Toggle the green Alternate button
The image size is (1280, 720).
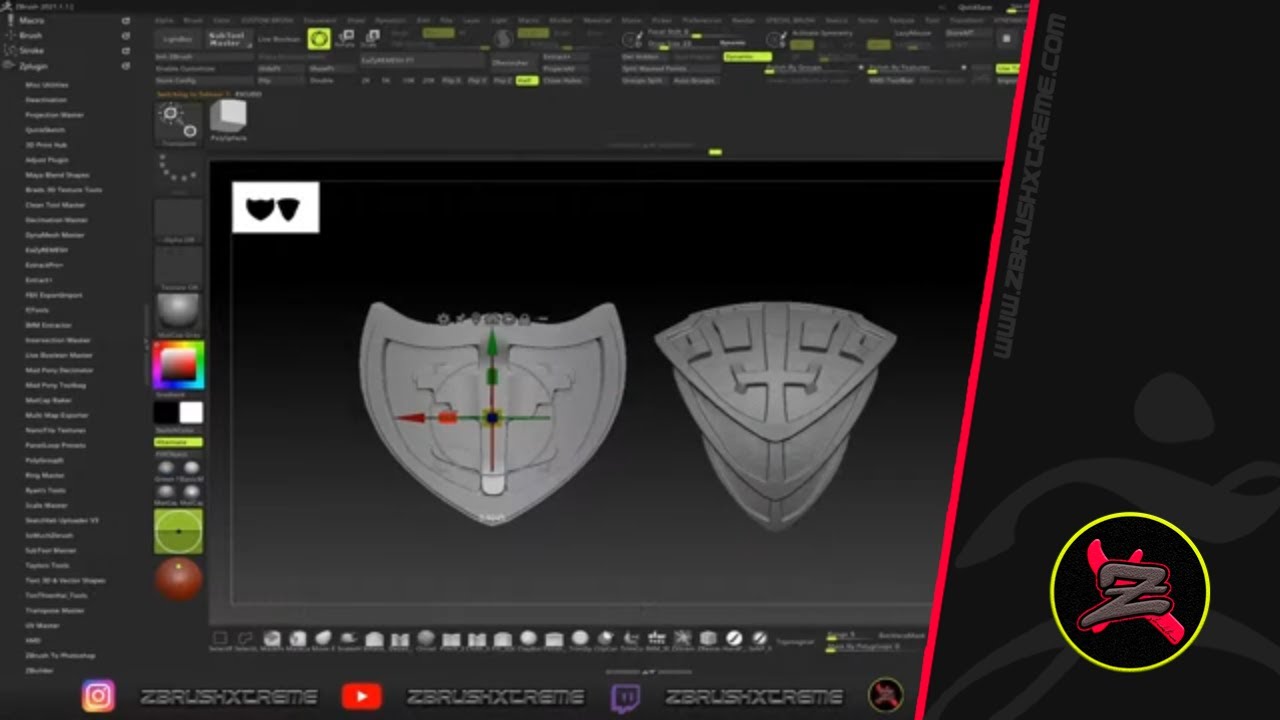(179, 442)
